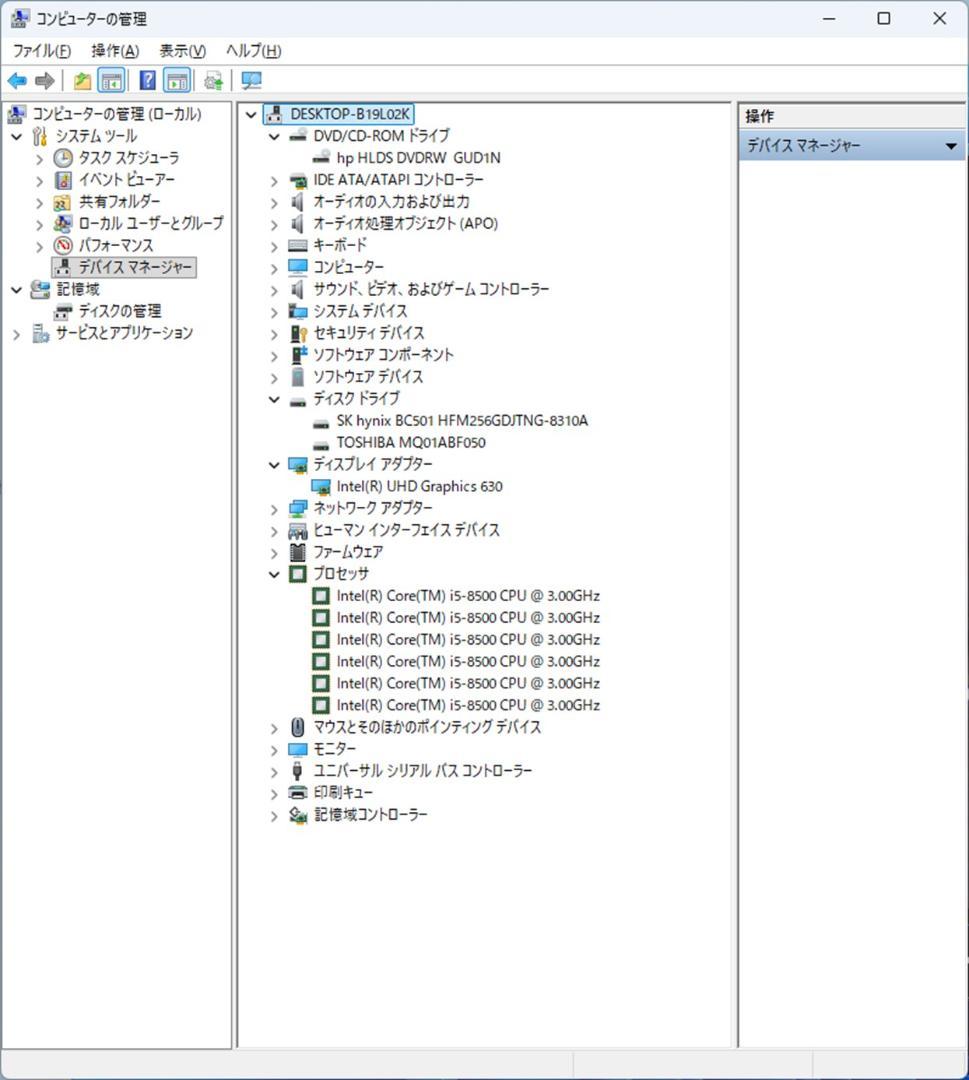Expand the キーボード node

tap(273, 245)
